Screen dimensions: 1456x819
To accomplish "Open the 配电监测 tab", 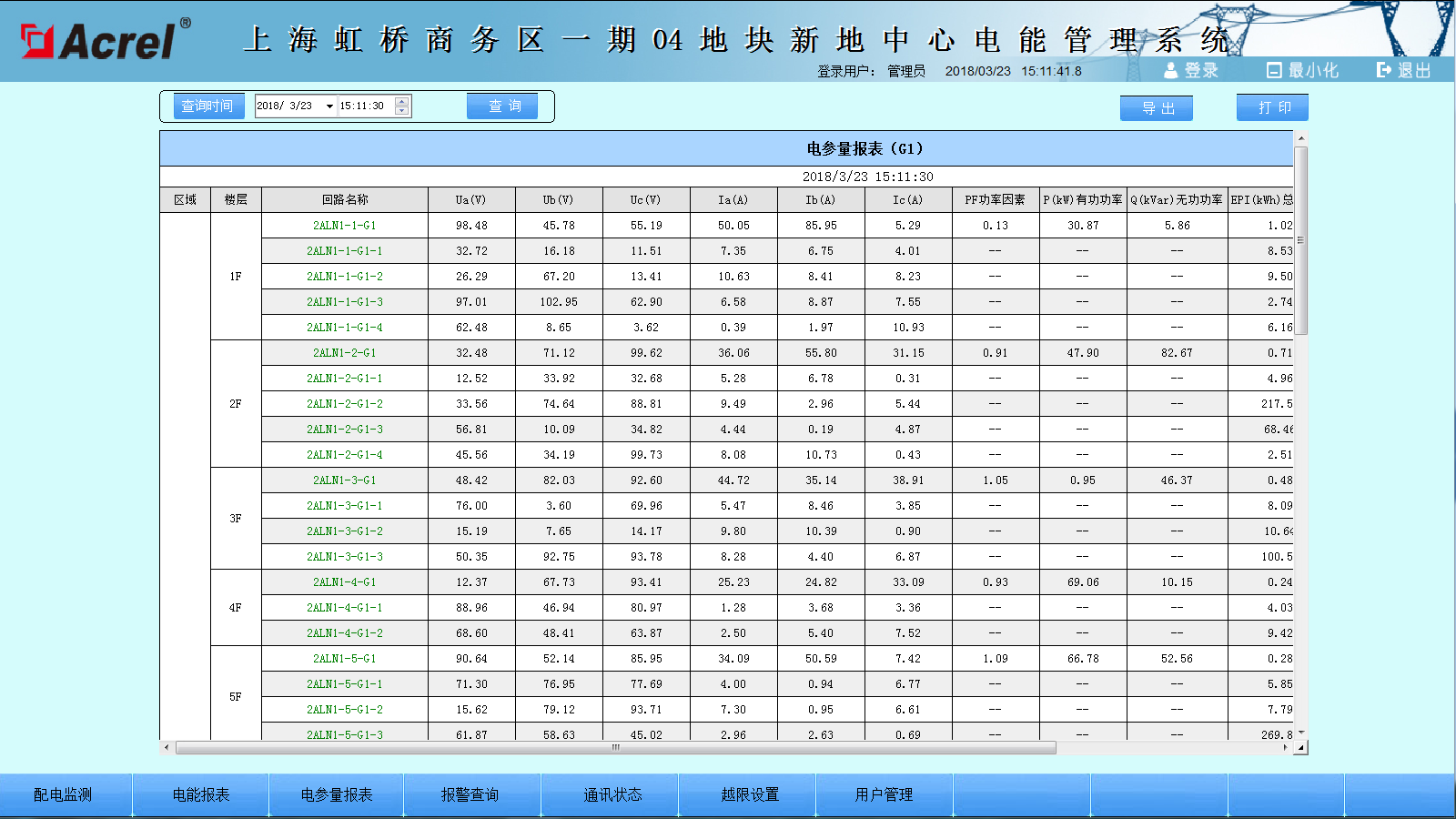I will [63, 794].
